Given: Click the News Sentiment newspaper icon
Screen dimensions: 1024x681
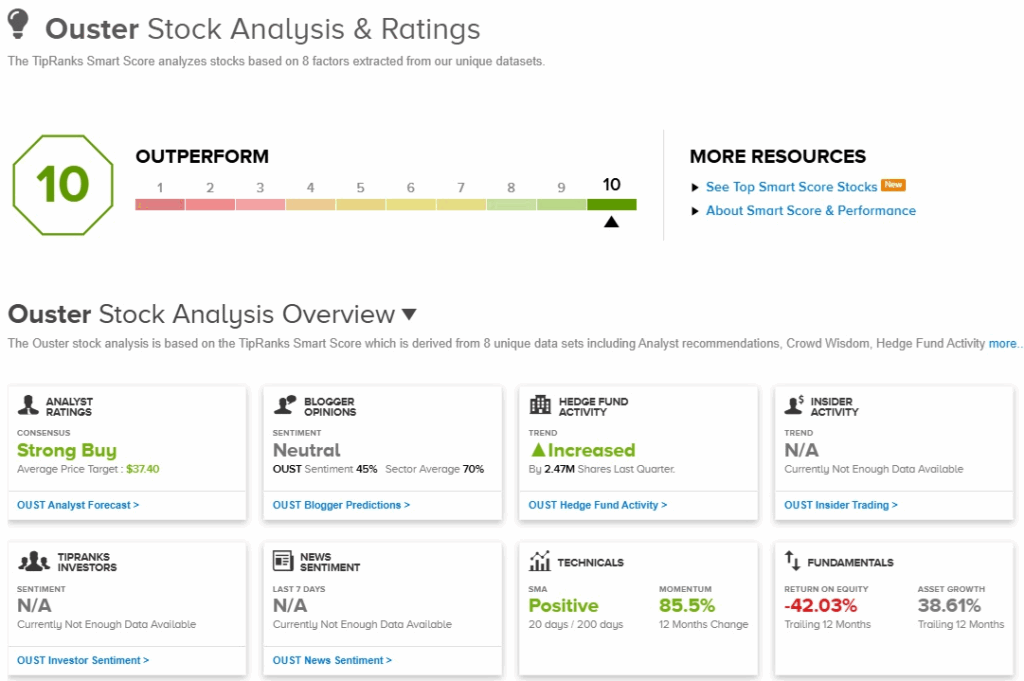Looking at the screenshot, I should [x=283, y=561].
